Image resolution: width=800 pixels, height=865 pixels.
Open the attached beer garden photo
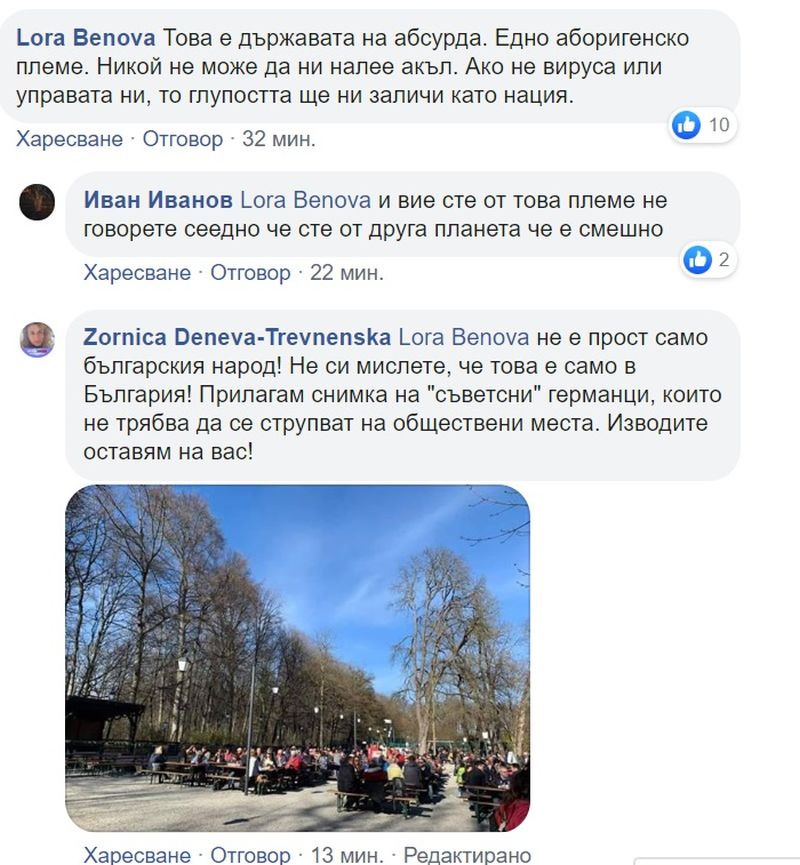coord(297,658)
